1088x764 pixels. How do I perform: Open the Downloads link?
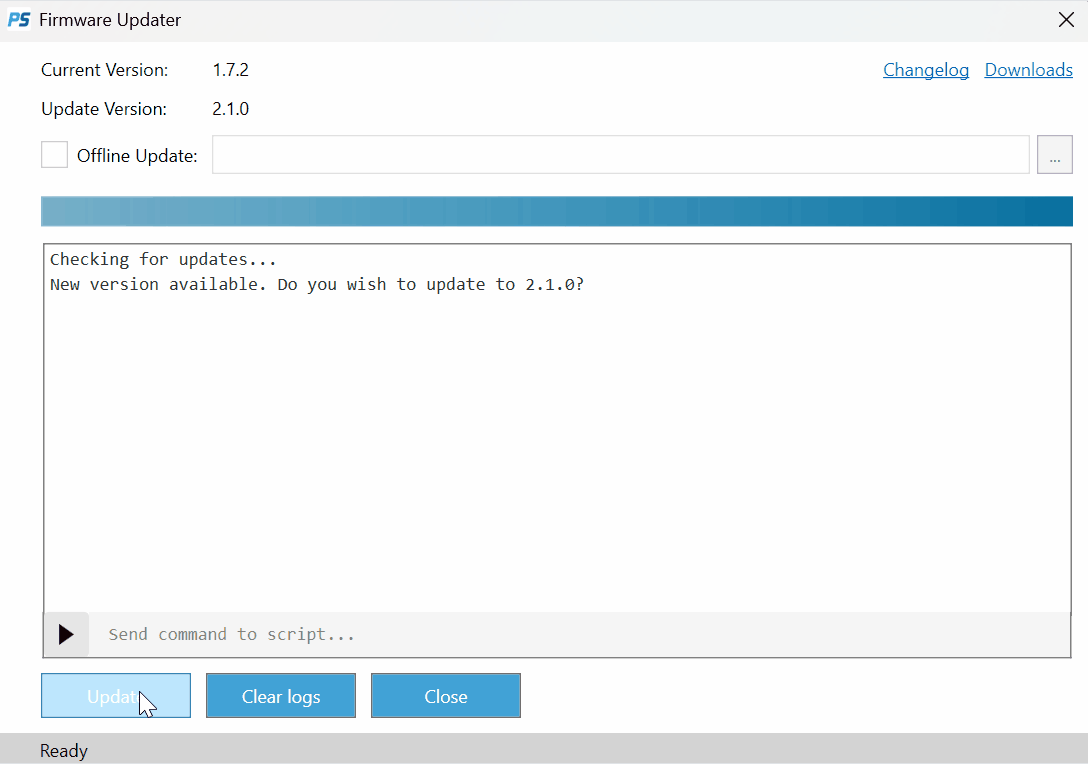(1028, 70)
